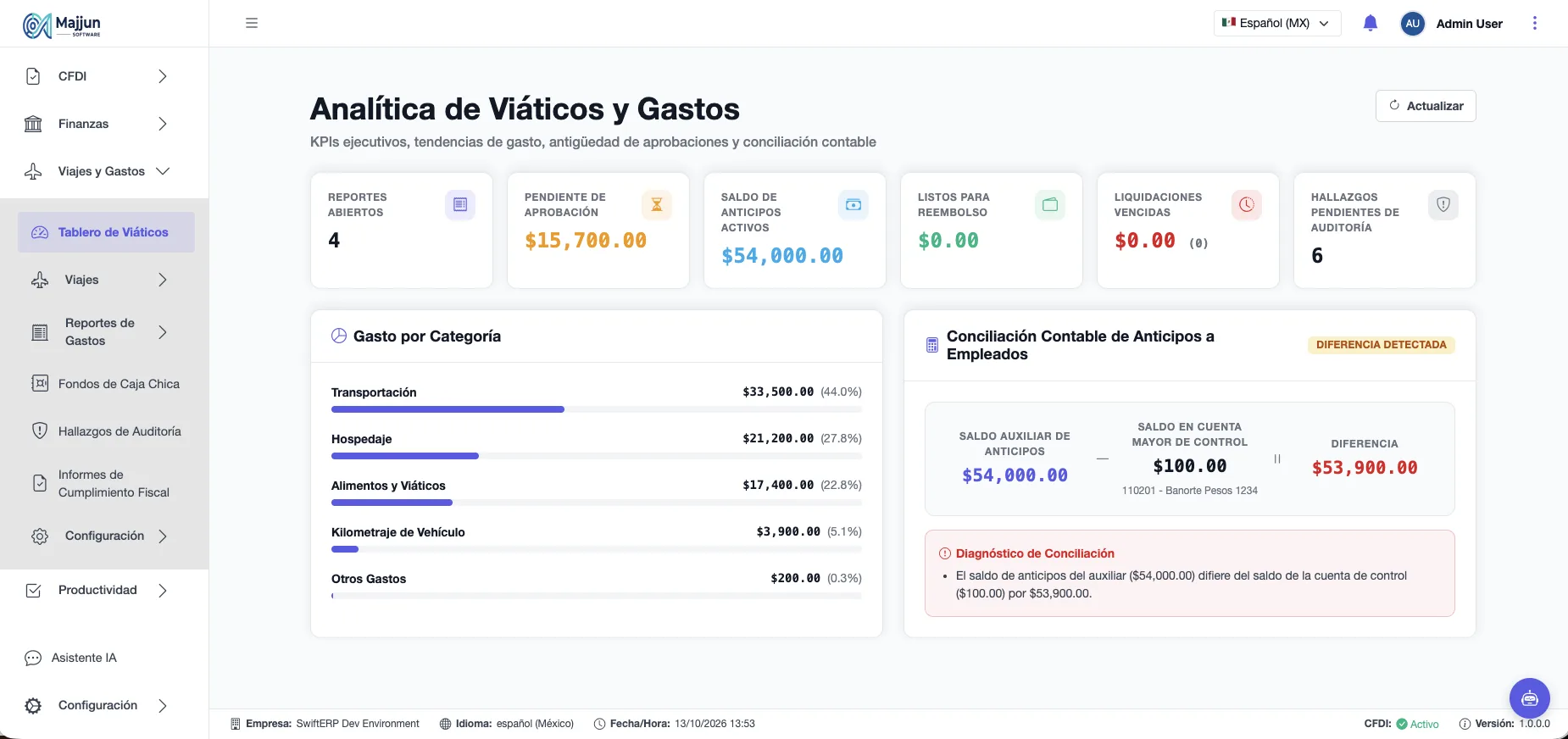Click the DIFERENCIA DETECTADA badge
Screen dimensions: 1568x739
pos(1382,345)
